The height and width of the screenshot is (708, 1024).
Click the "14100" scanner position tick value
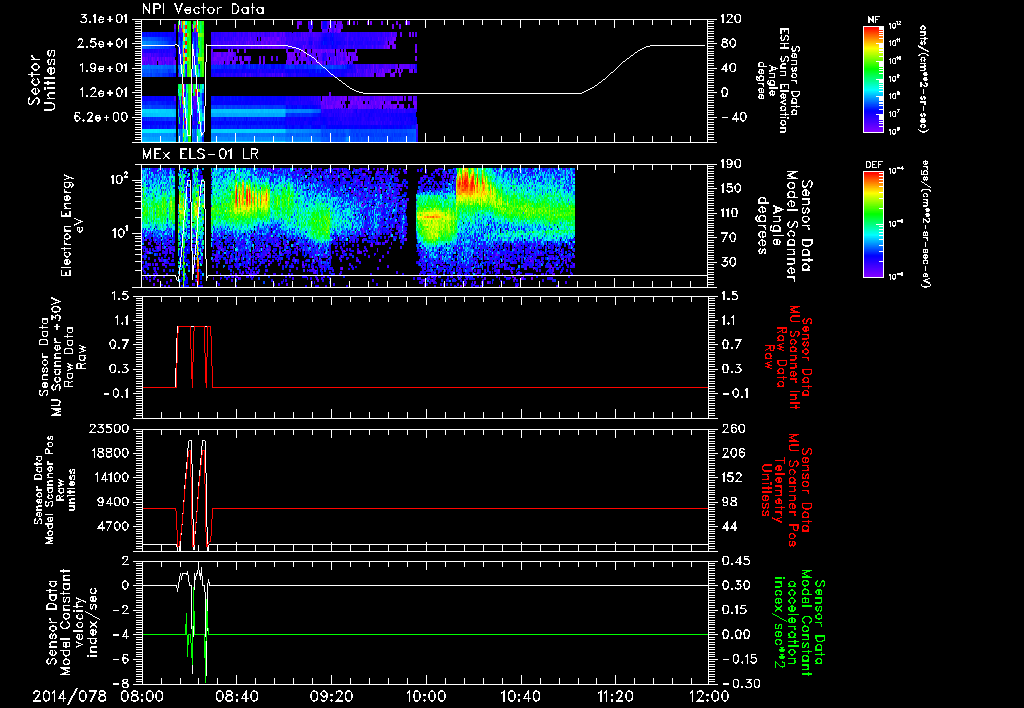click(108, 477)
